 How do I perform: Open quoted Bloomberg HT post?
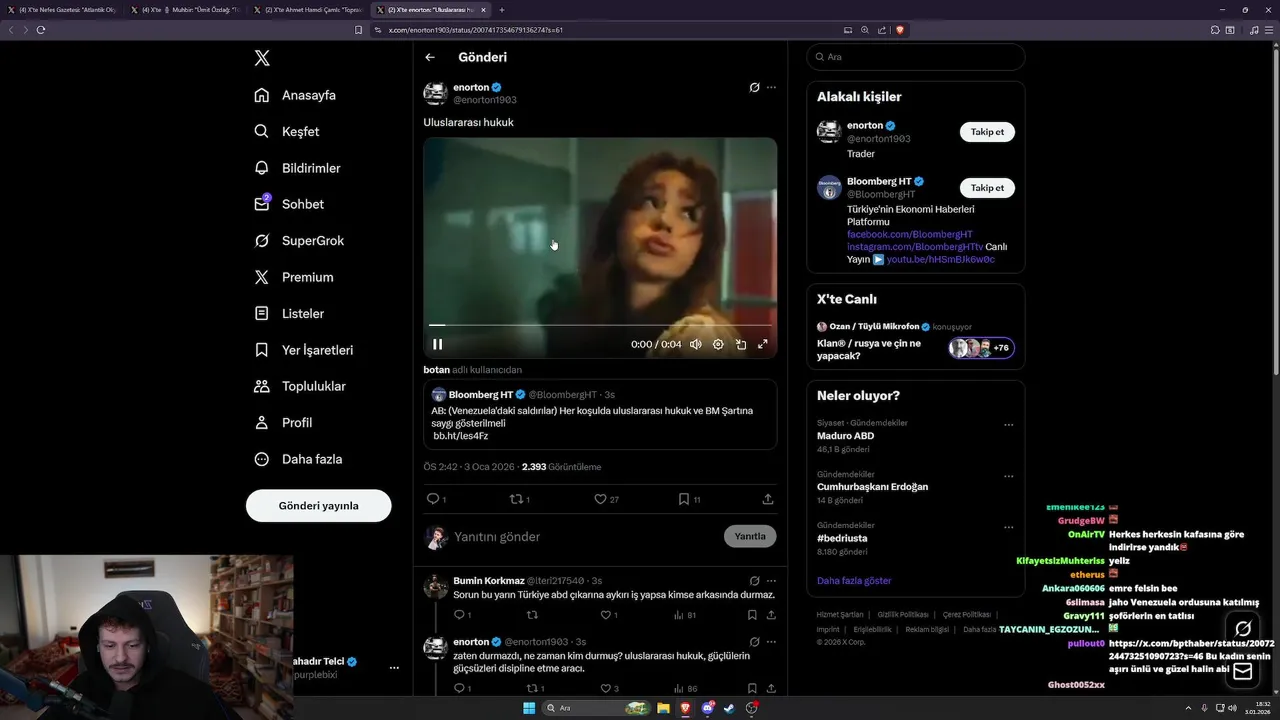(x=600, y=414)
